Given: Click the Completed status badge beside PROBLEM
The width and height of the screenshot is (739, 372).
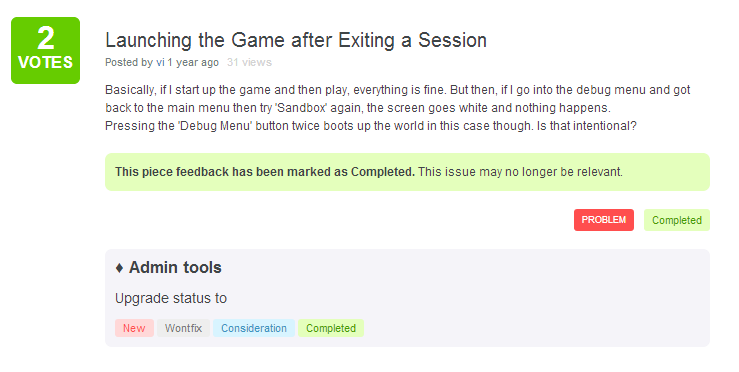Looking at the screenshot, I should coord(677,220).
